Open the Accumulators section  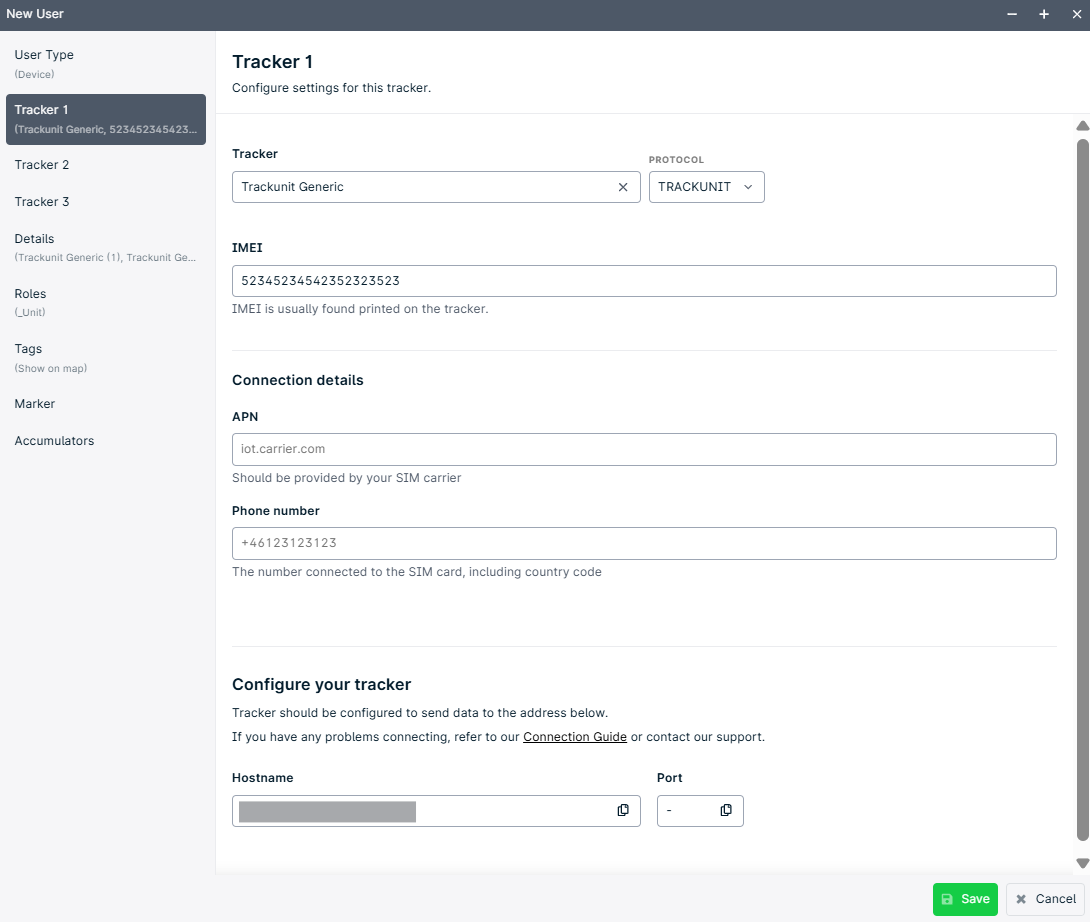tap(106, 441)
